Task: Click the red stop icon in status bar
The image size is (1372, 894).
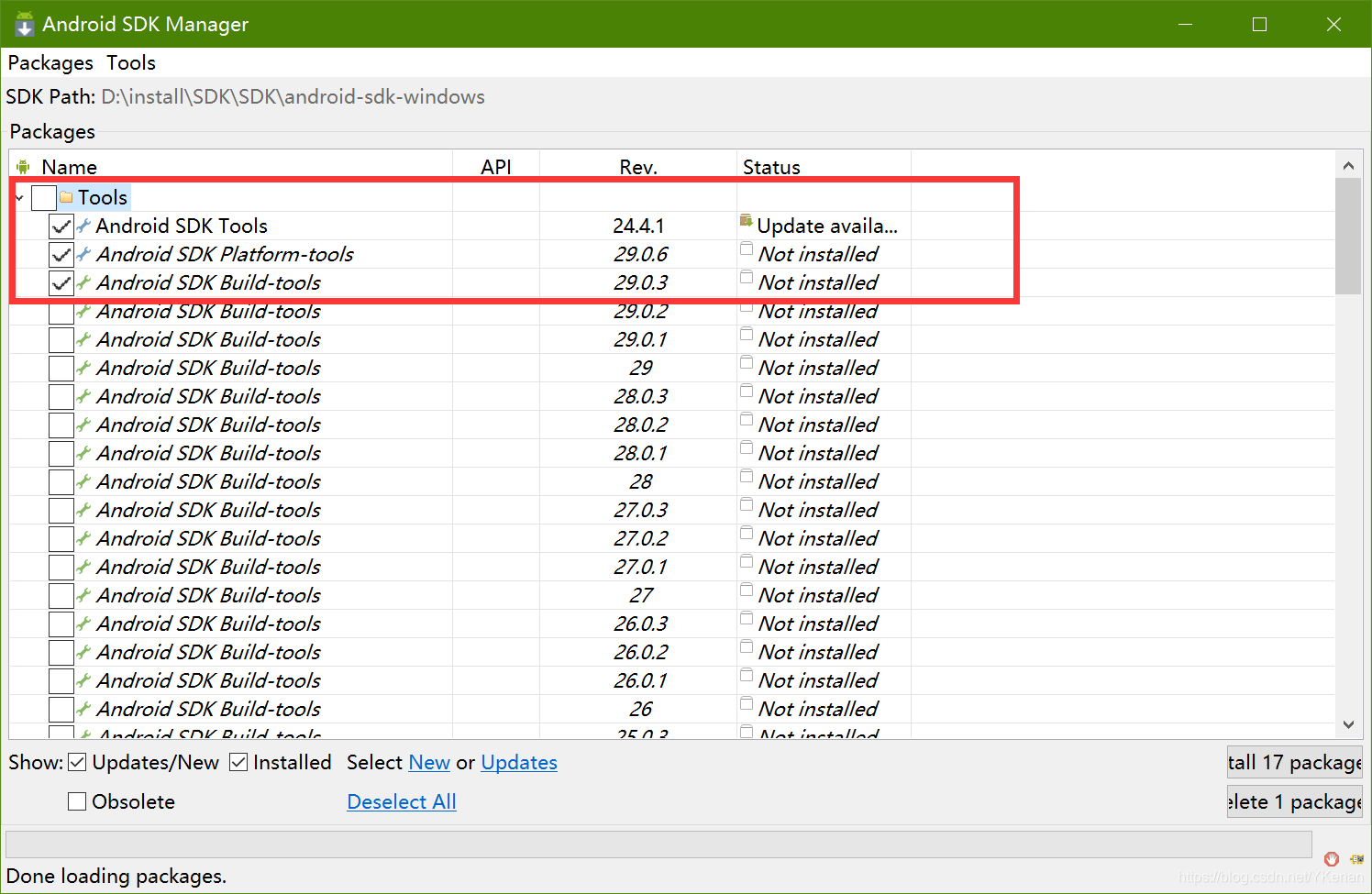Action: (x=1332, y=859)
